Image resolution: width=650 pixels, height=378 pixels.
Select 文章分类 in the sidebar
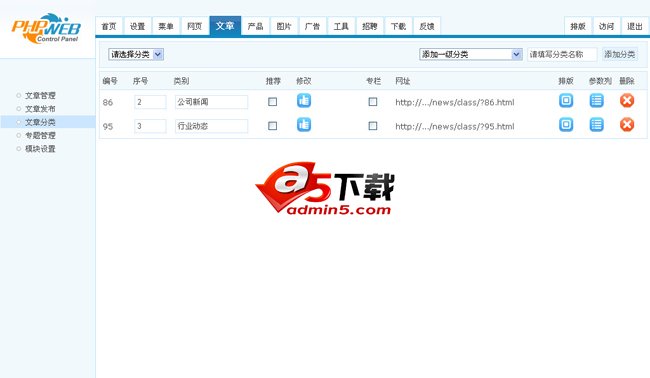(x=40, y=122)
